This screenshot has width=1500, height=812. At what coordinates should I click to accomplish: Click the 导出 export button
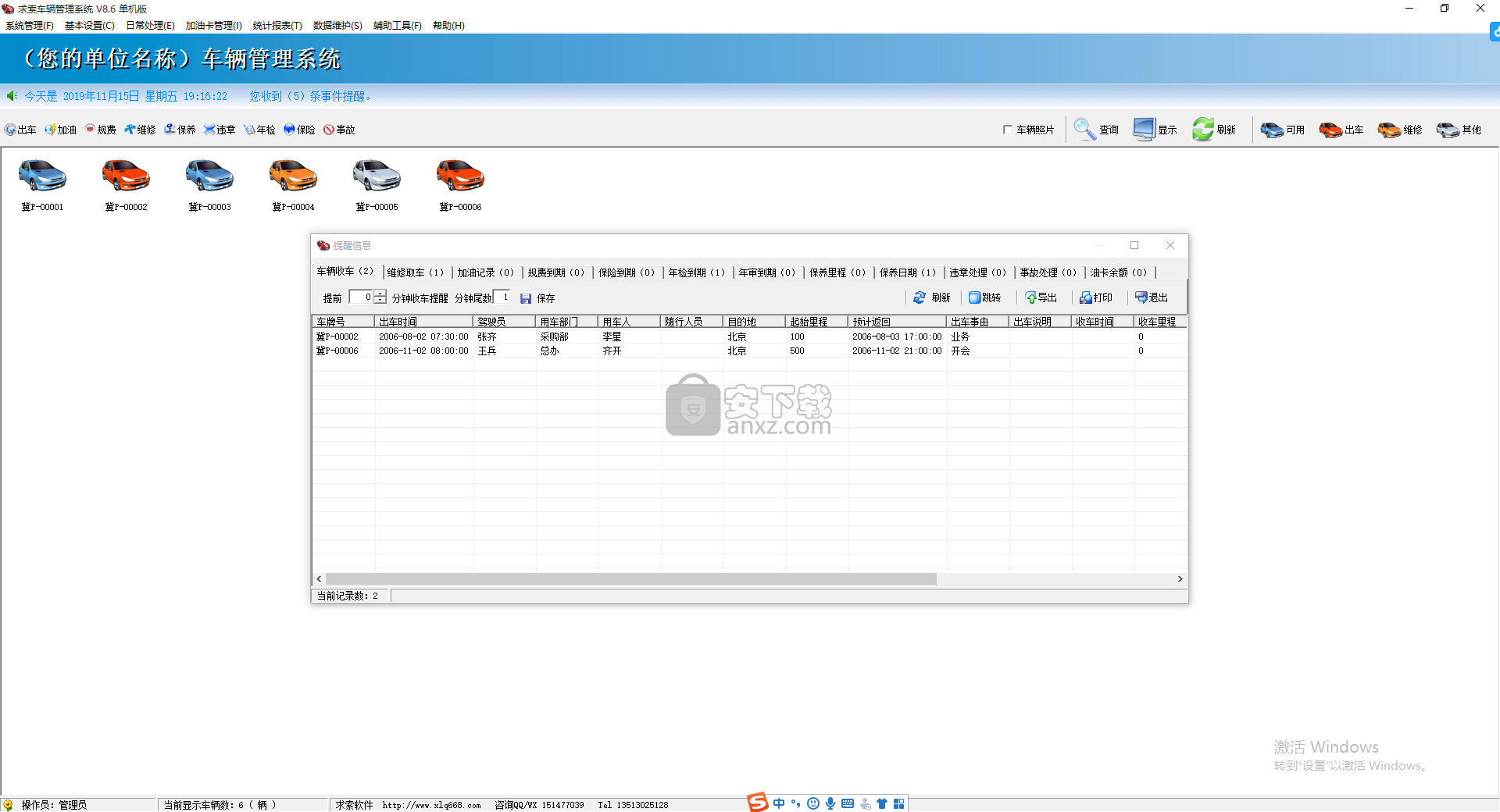click(1041, 297)
